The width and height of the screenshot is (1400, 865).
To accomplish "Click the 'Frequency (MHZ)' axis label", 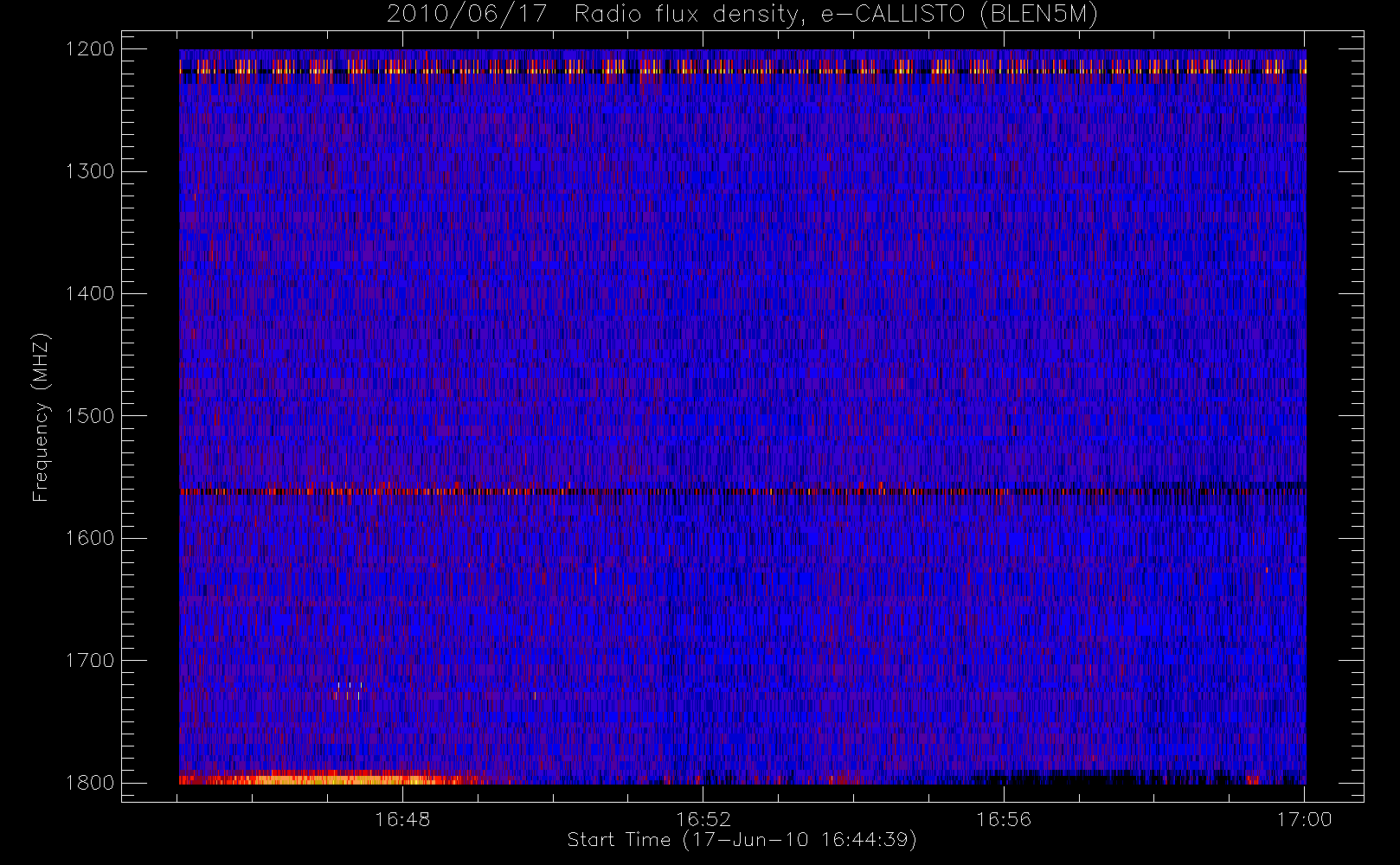I will coord(40,417).
